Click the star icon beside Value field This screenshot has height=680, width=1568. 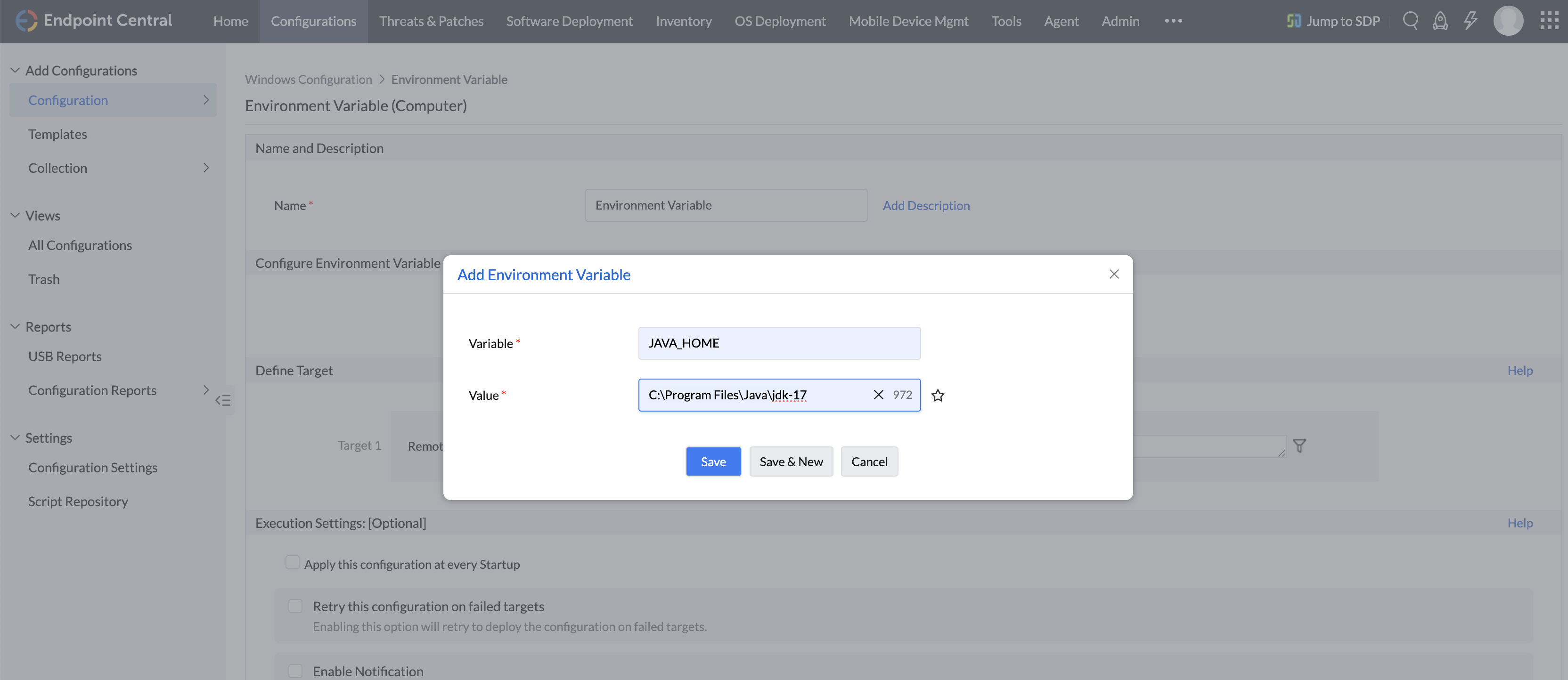pos(938,396)
